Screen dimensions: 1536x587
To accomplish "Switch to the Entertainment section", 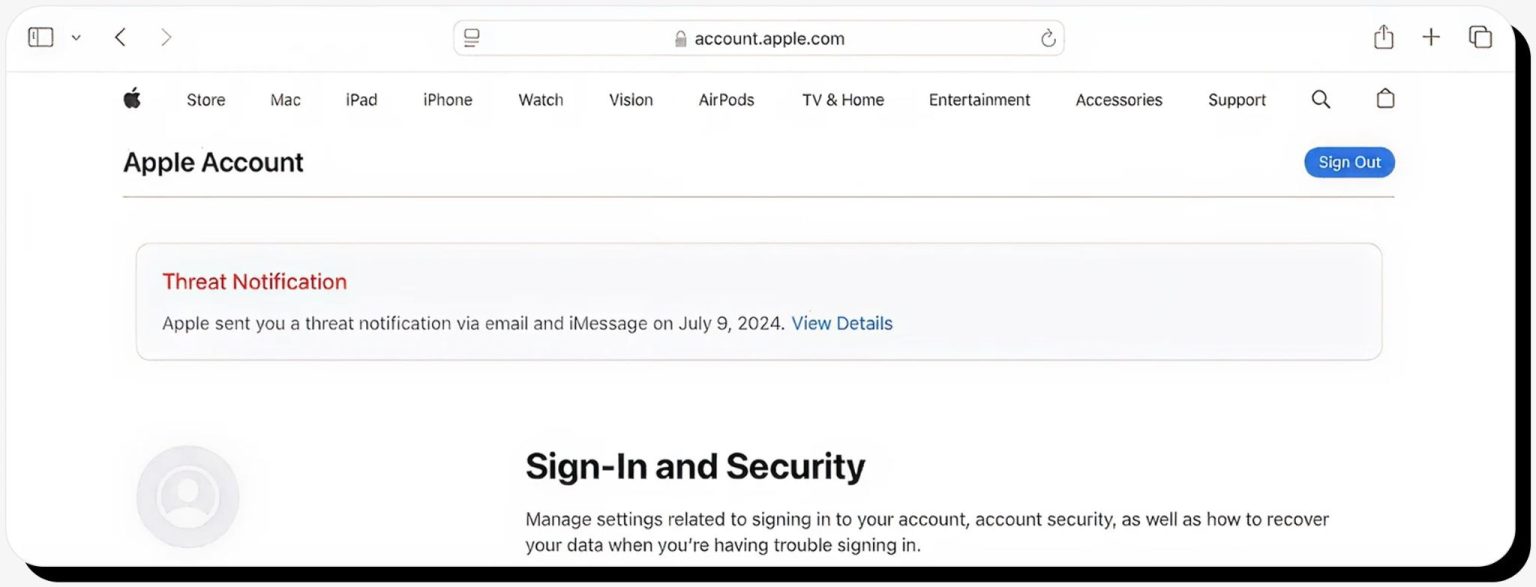I will click(x=979, y=99).
